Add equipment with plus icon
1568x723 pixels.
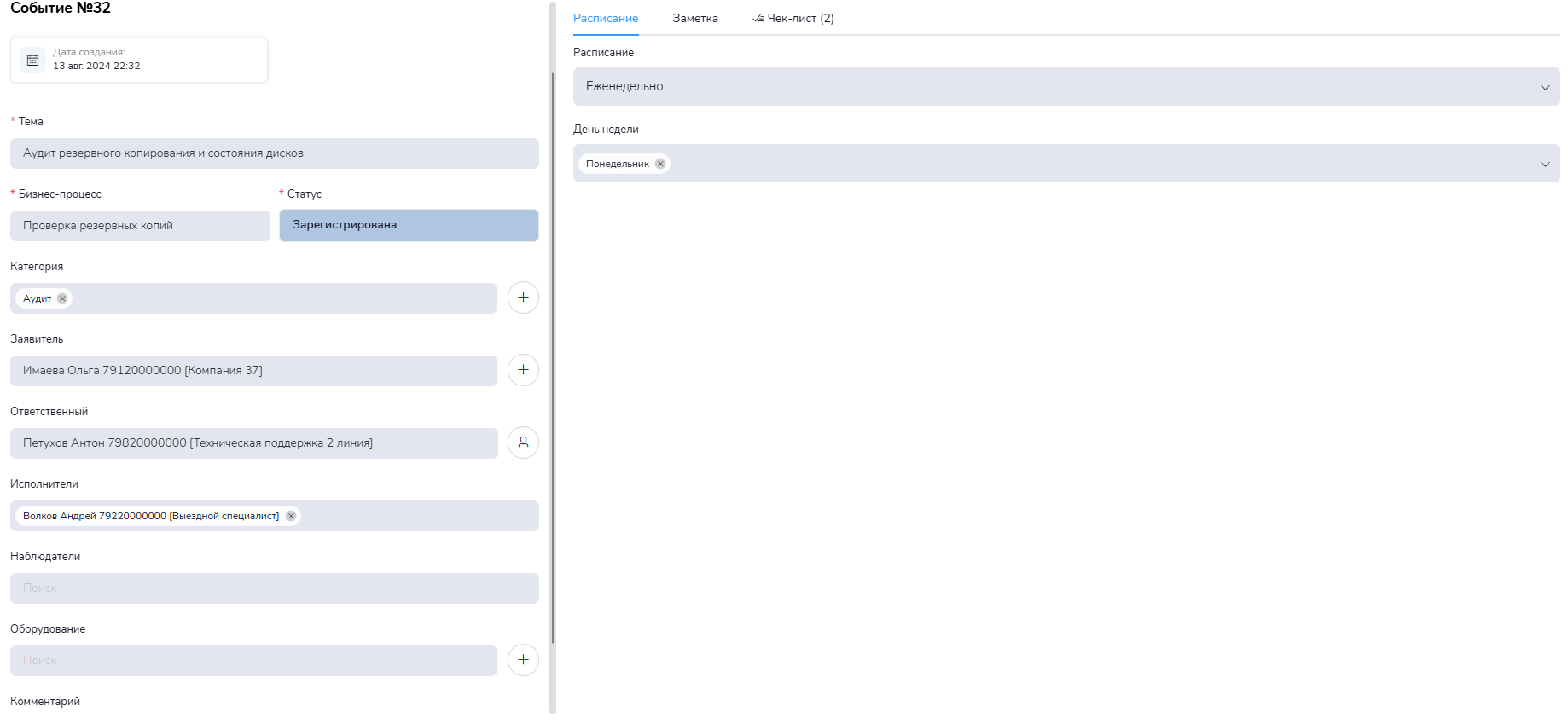click(x=523, y=660)
